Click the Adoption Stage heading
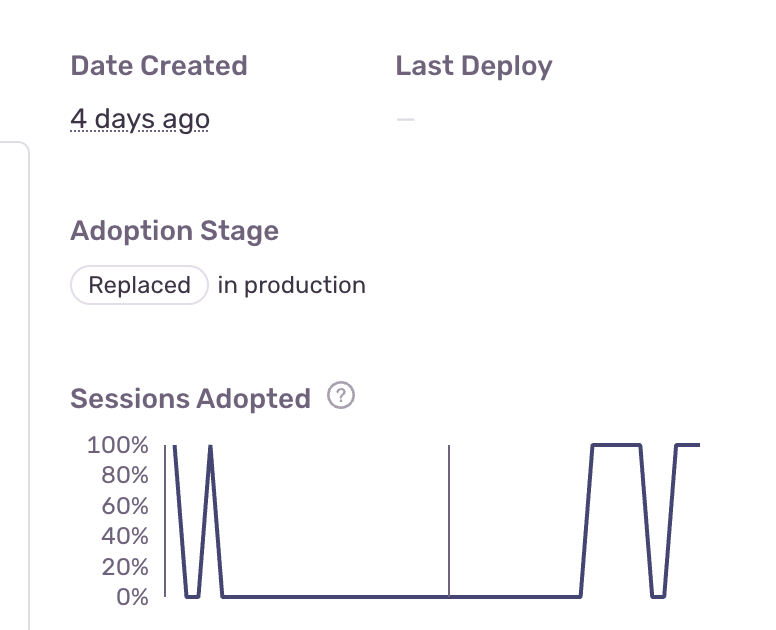 (x=175, y=231)
